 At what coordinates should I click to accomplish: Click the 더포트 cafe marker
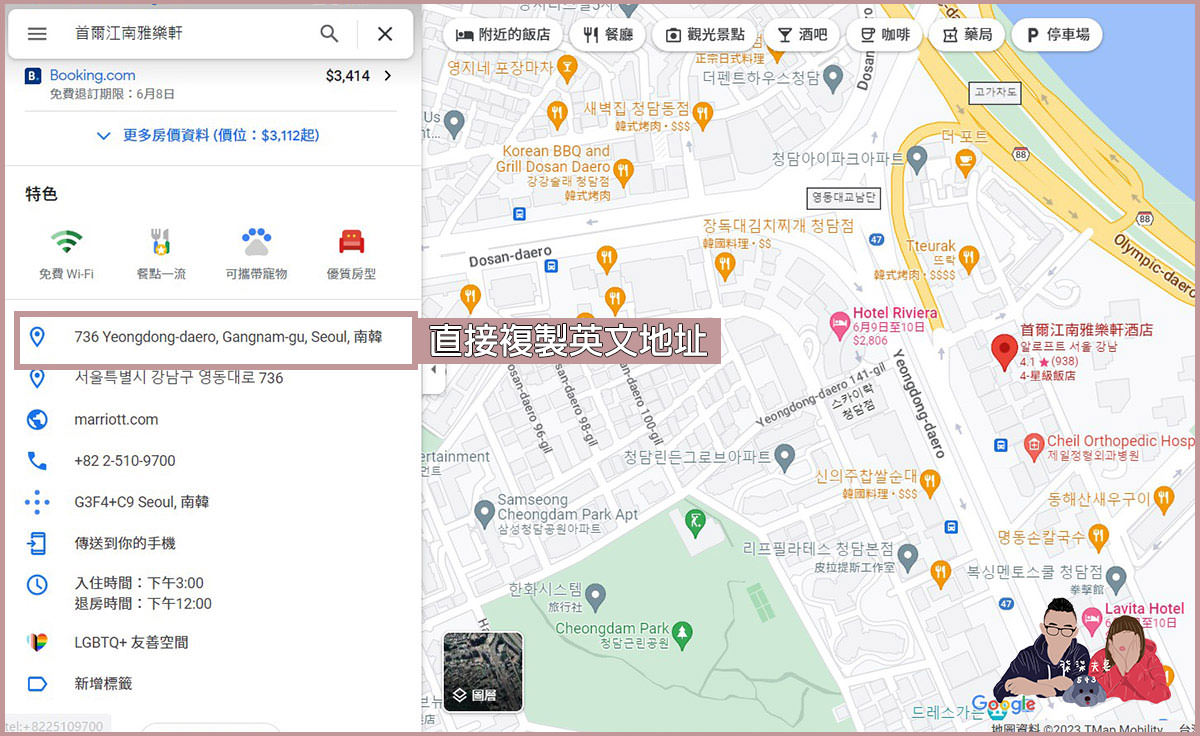coord(965,161)
